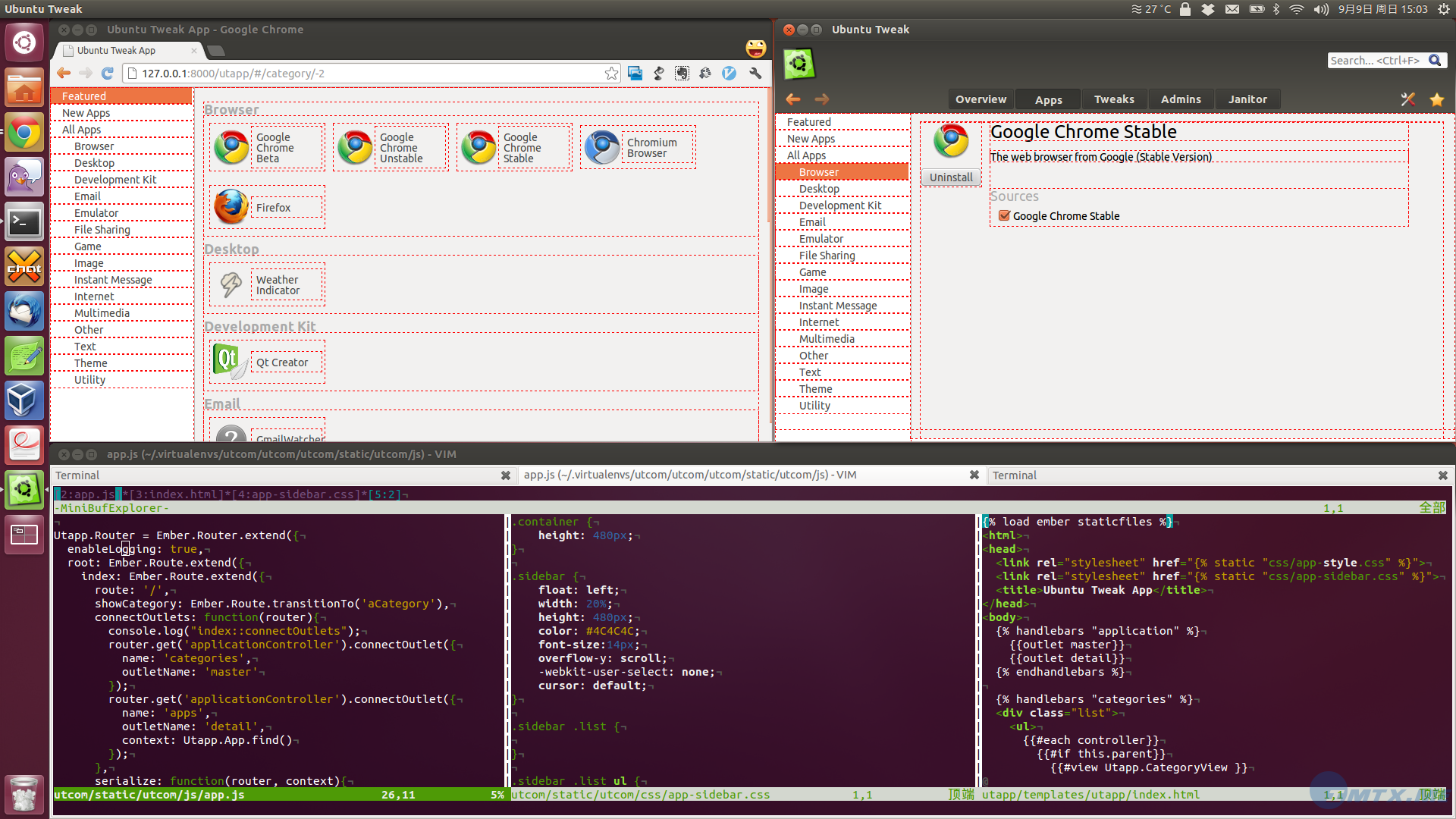Click the favorites star in Ubuntu Tweak
This screenshot has width=1456, height=819.
1437,99
